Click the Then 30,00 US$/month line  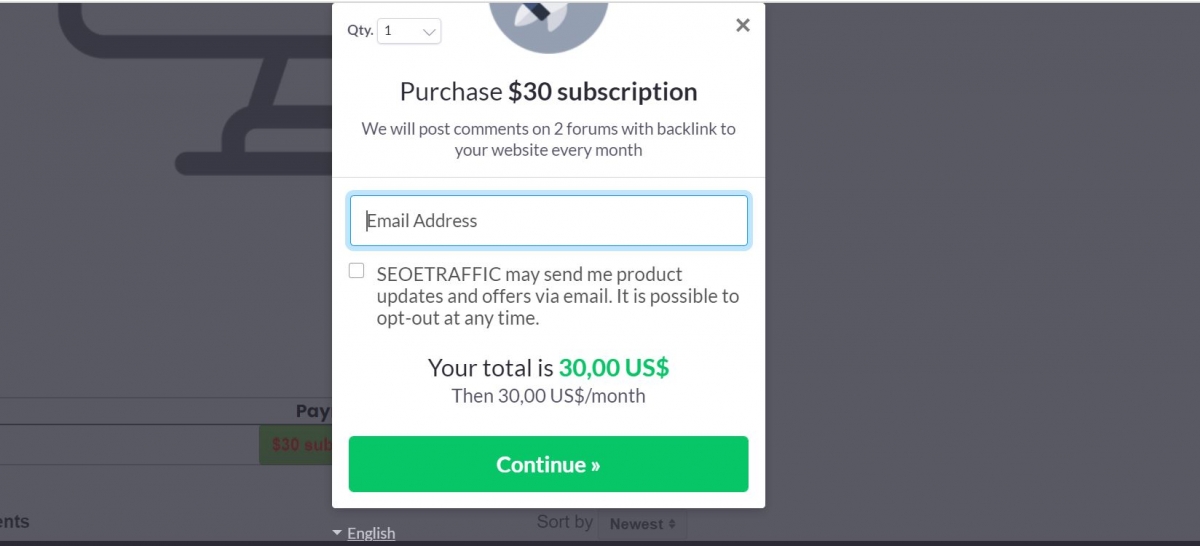click(x=548, y=396)
